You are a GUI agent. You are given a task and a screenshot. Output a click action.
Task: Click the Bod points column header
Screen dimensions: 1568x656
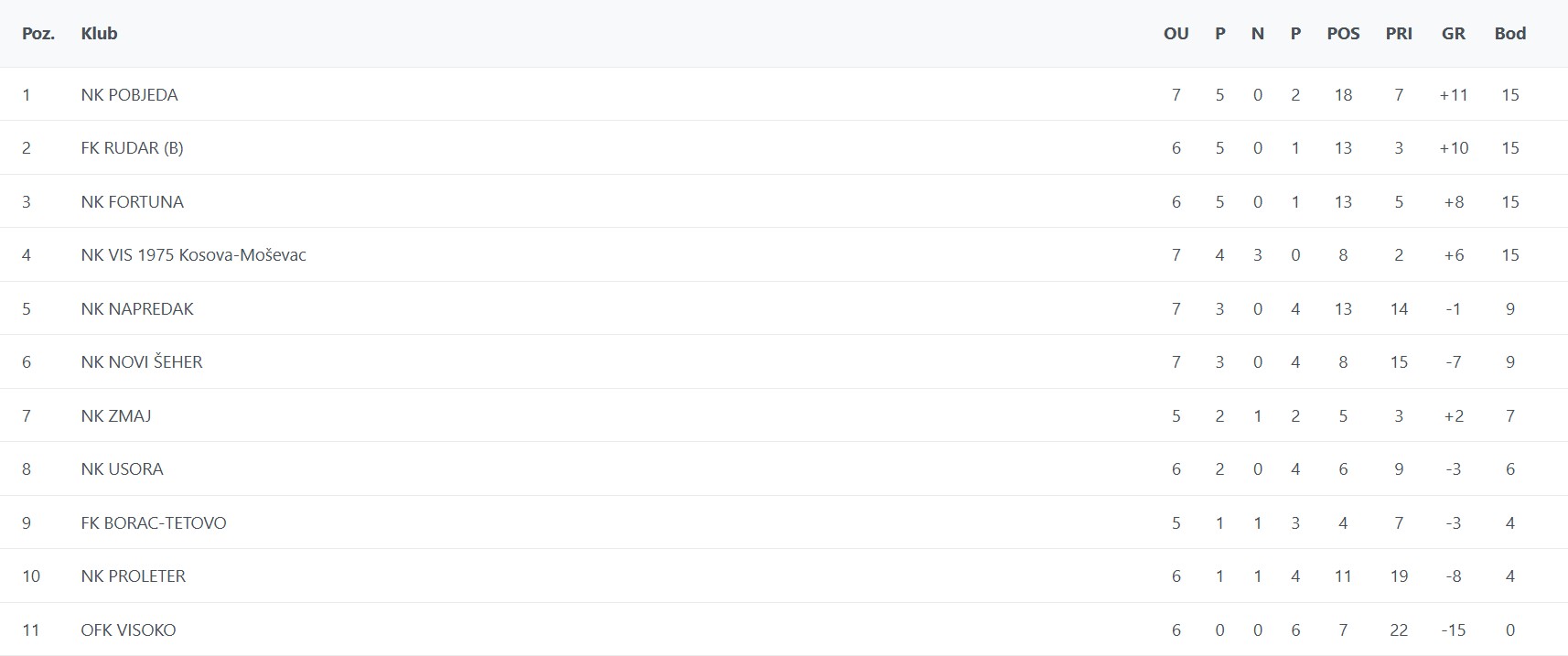tap(1509, 34)
